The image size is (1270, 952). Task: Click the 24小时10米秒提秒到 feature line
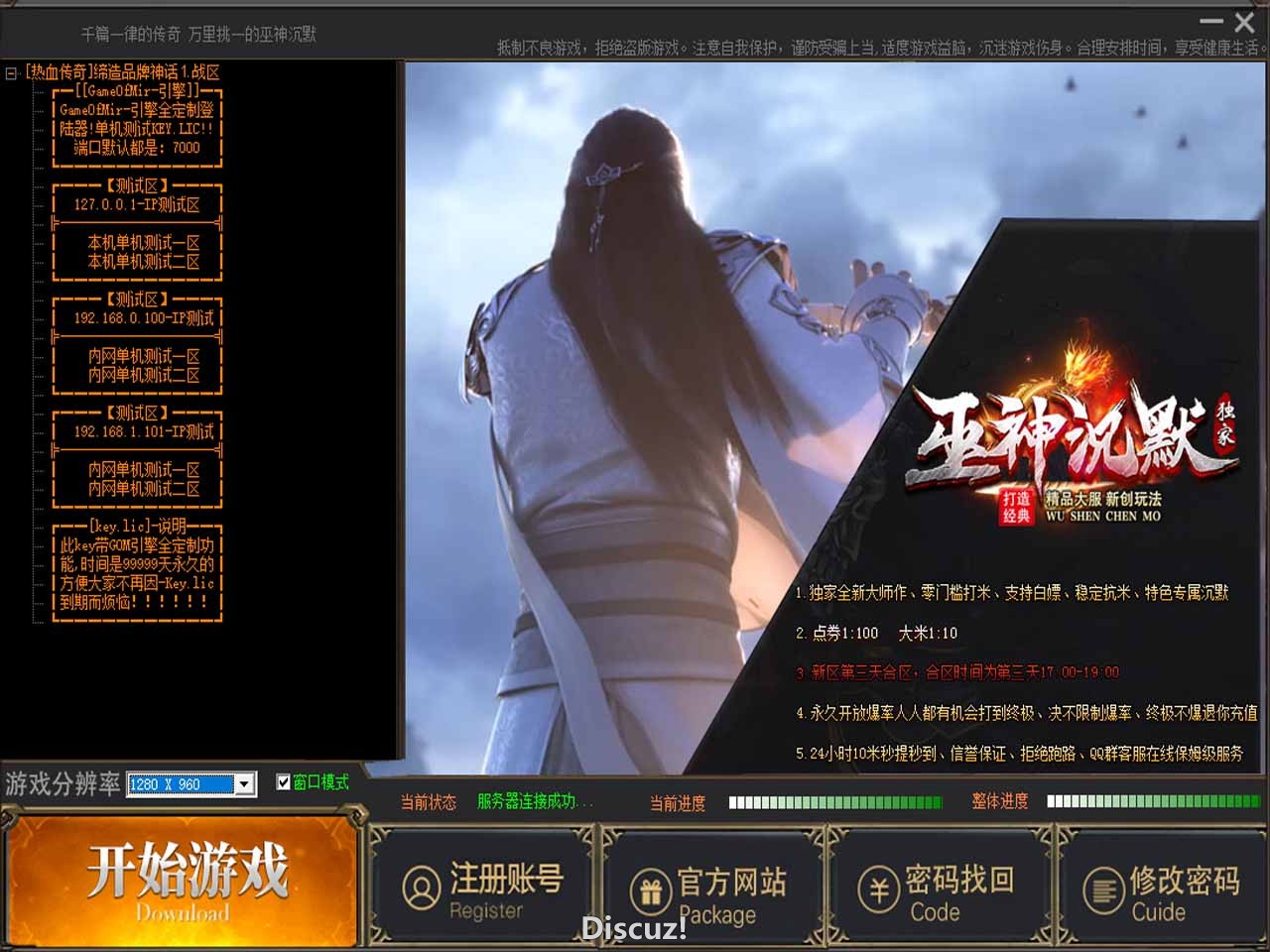click(x=1020, y=754)
